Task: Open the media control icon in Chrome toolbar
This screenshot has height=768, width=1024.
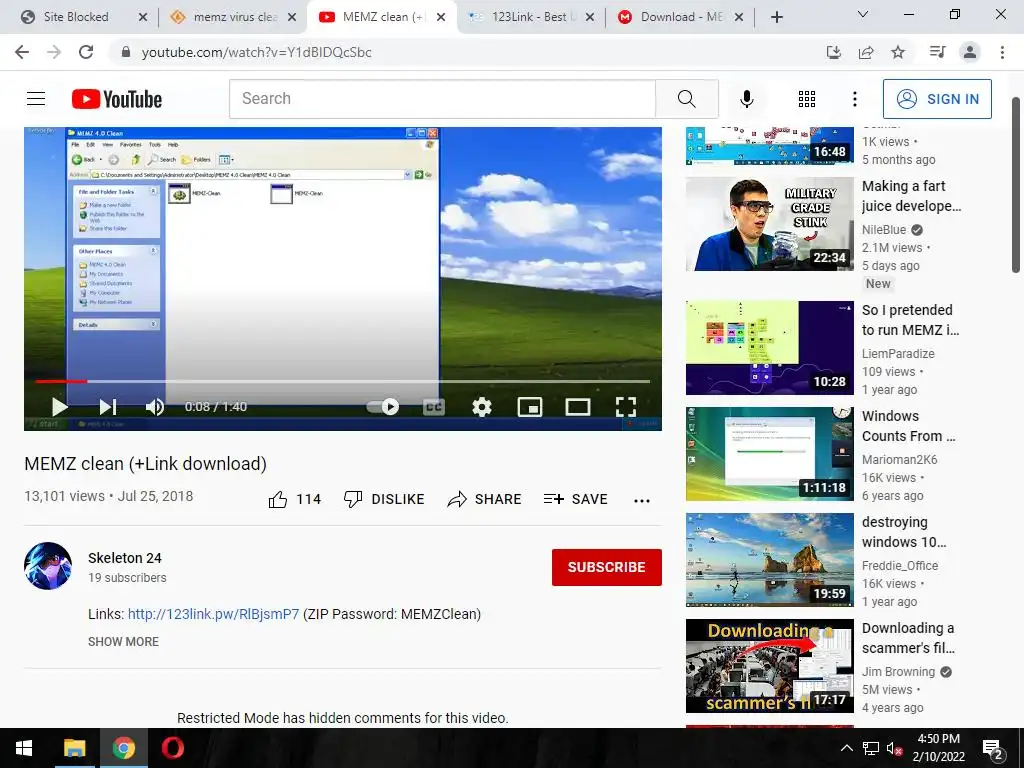Action: [x=937, y=52]
